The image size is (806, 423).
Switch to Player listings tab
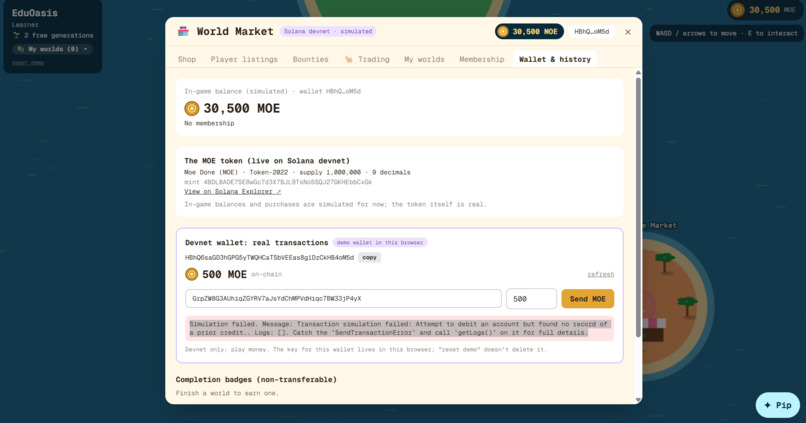(244, 60)
